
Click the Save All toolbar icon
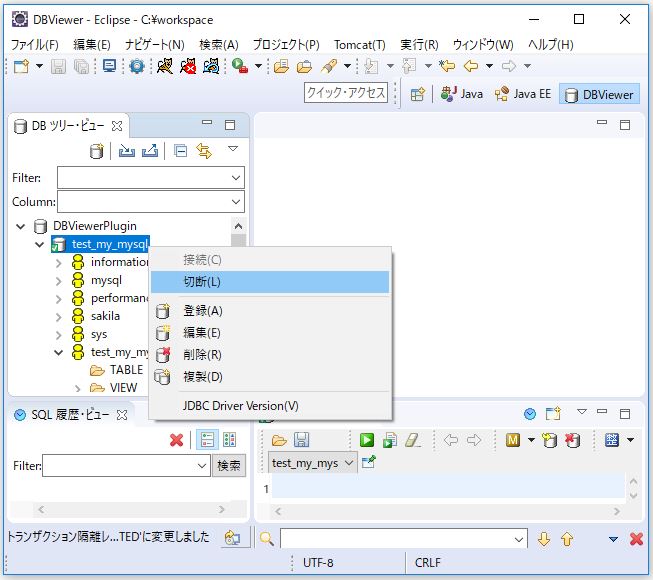click(81, 66)
